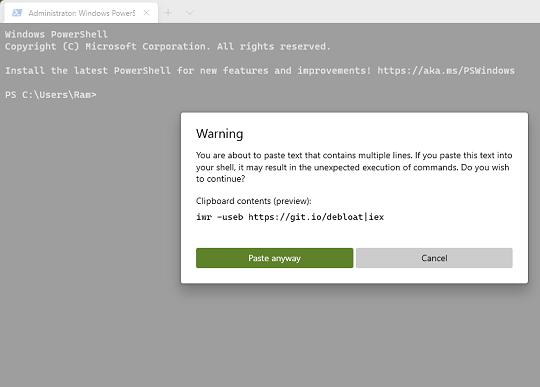Click the PowerShell icon in the tab
The image size is (540, 387).
(x=17, y=13)
